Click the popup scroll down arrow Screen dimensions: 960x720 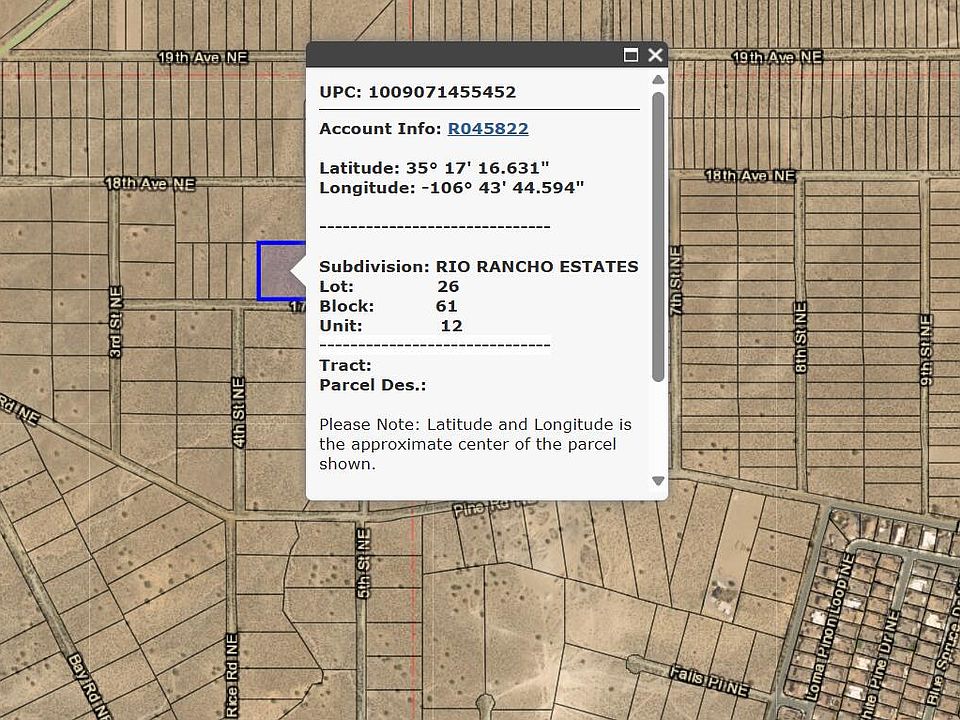658,481
